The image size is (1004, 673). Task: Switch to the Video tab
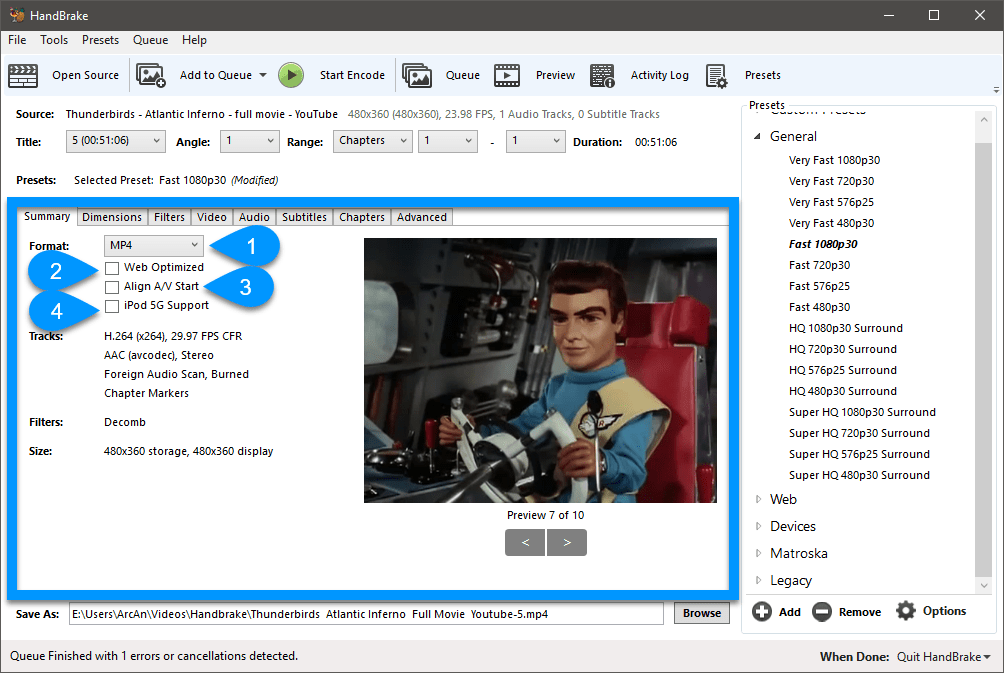coord(212,217)
